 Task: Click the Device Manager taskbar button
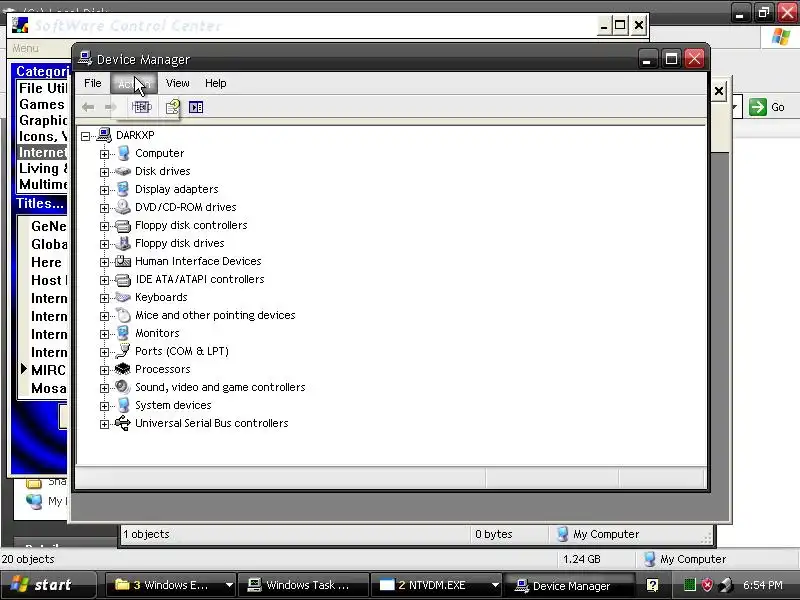(569, 586)
